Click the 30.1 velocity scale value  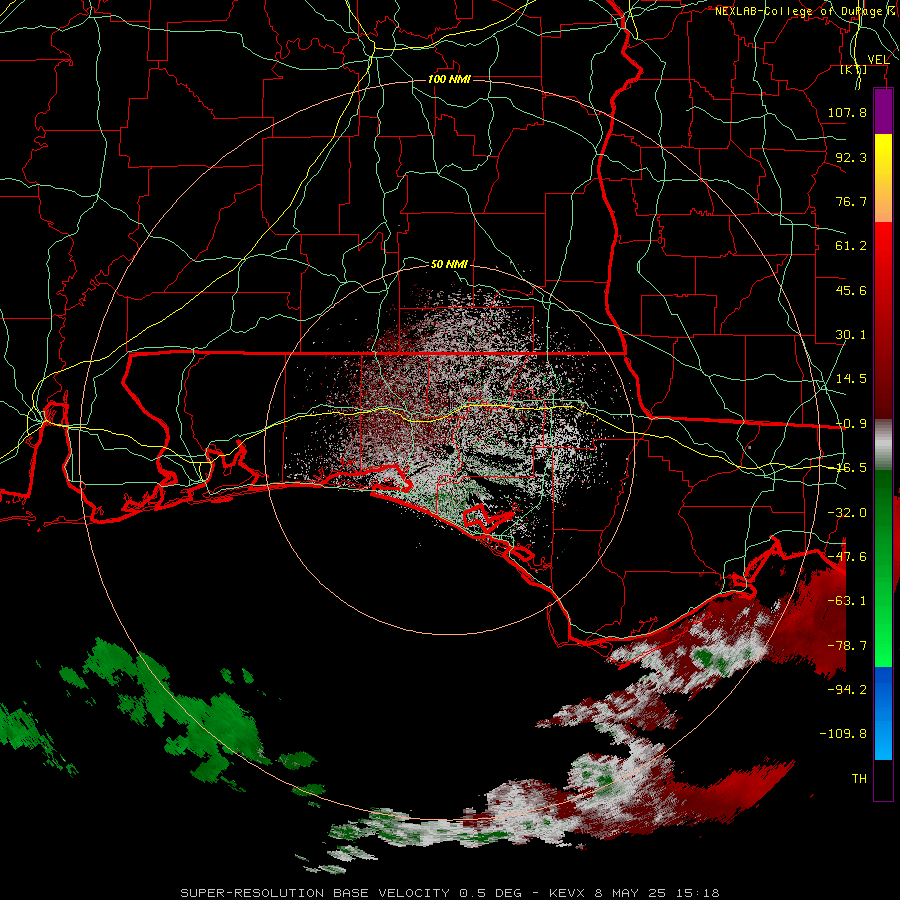(851, 335)
